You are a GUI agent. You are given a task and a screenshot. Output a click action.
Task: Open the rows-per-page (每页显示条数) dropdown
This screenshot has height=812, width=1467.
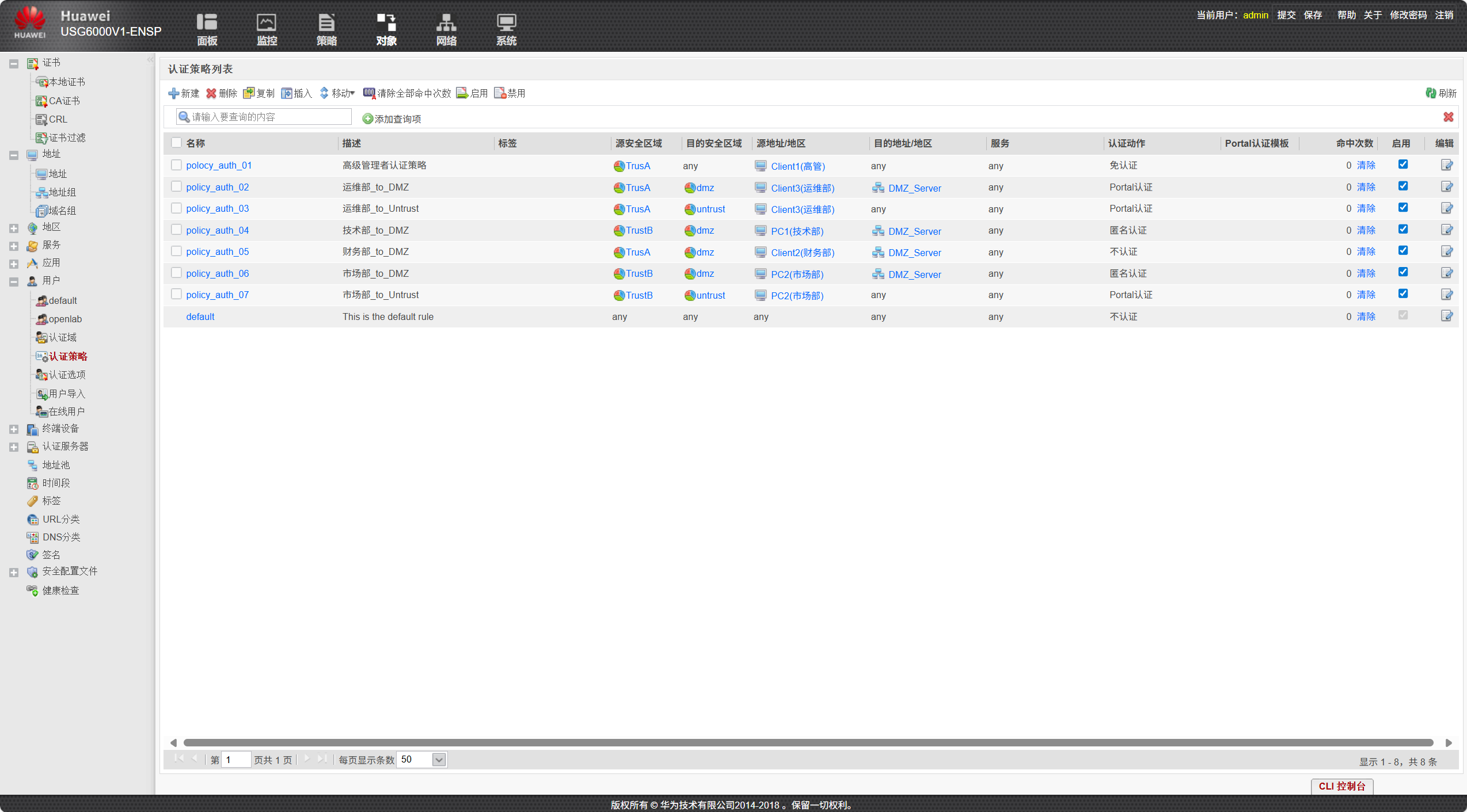(439, 760)
